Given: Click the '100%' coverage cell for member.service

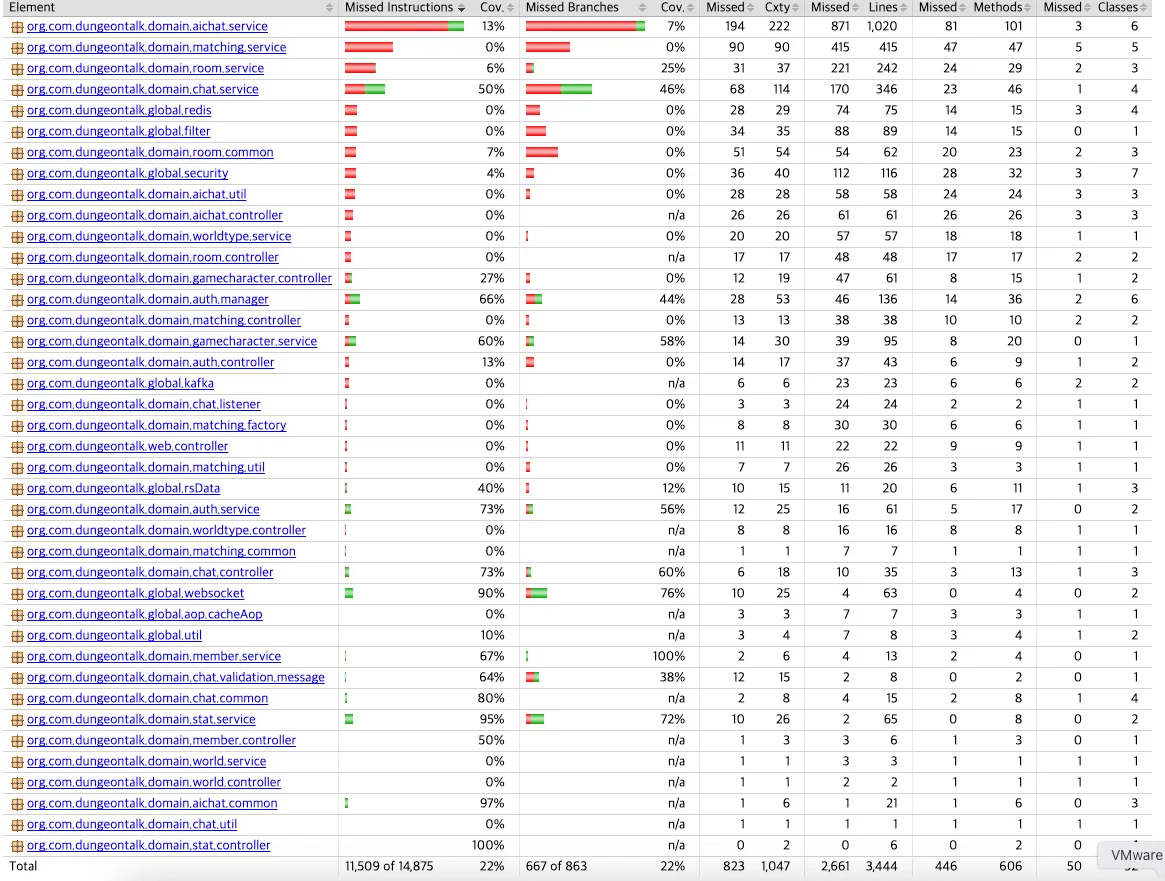Looking at the screenshot, I should pyautogui.click(x=669, y=657).
